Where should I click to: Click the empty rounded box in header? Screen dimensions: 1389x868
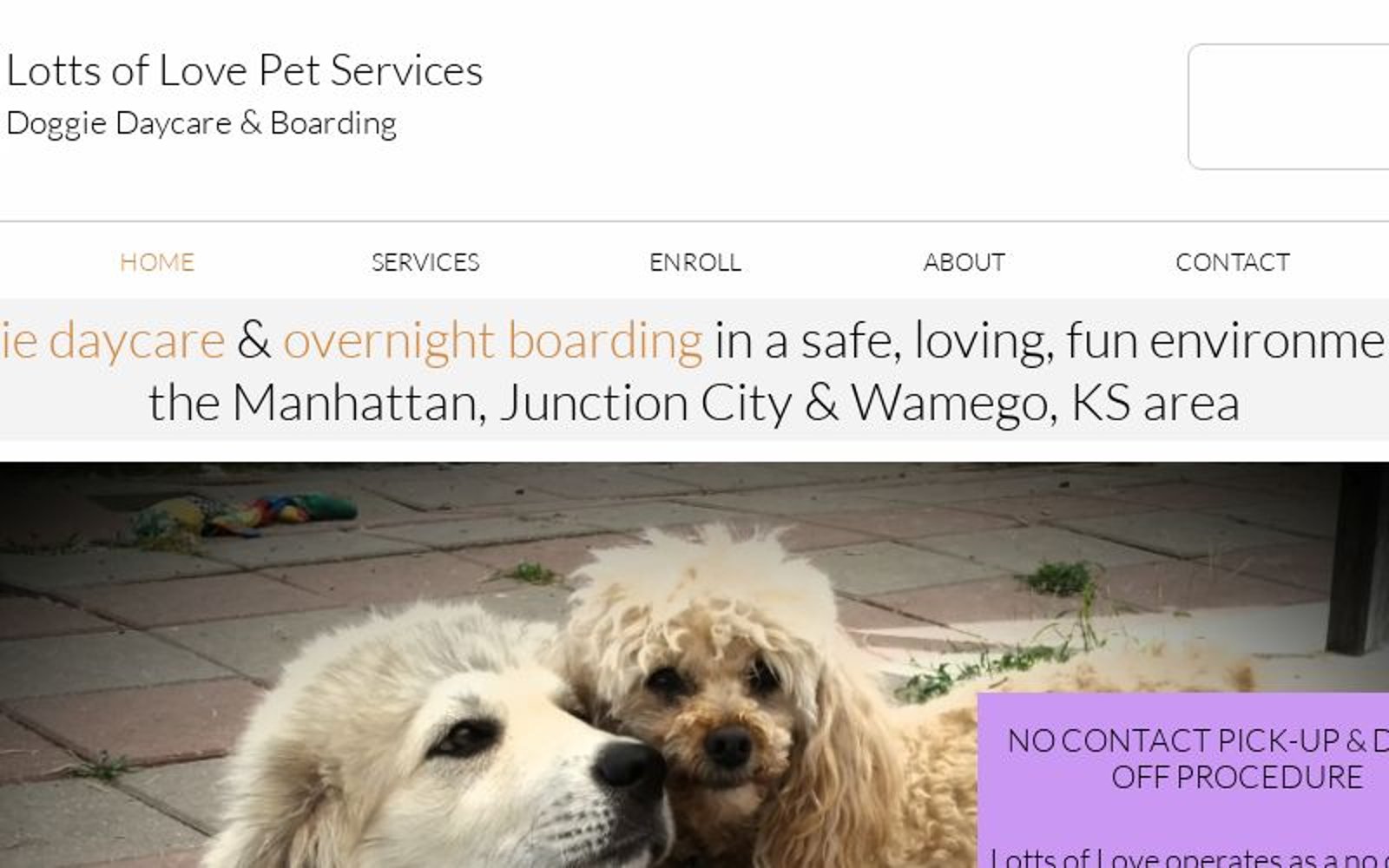click(x=1289, y=107)
